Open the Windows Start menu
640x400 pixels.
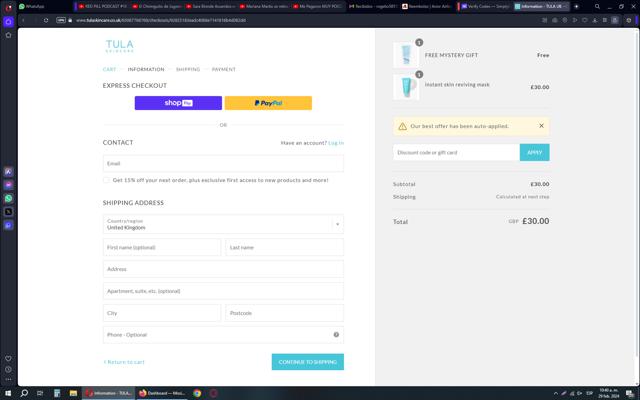tap(8, 393)
